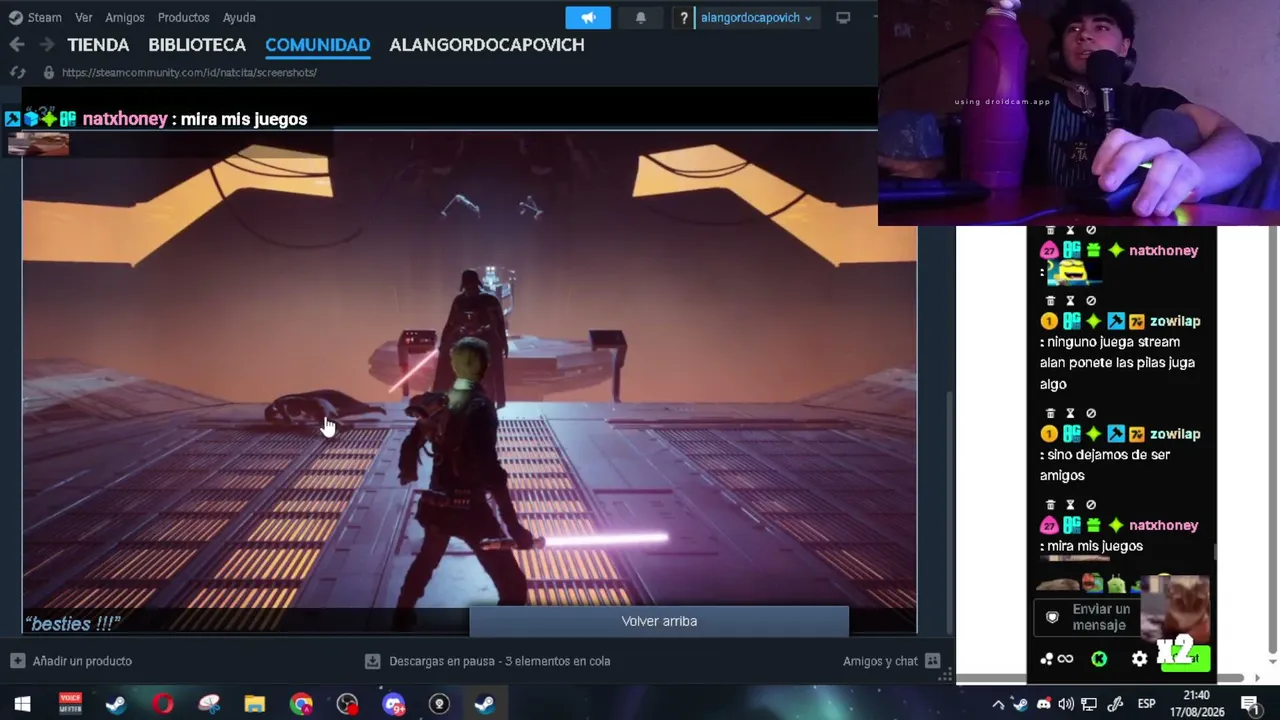Click natxhoney name on last "mira mis juegos" chat message
This screenshot has width=1280, height=720.
1163,525
